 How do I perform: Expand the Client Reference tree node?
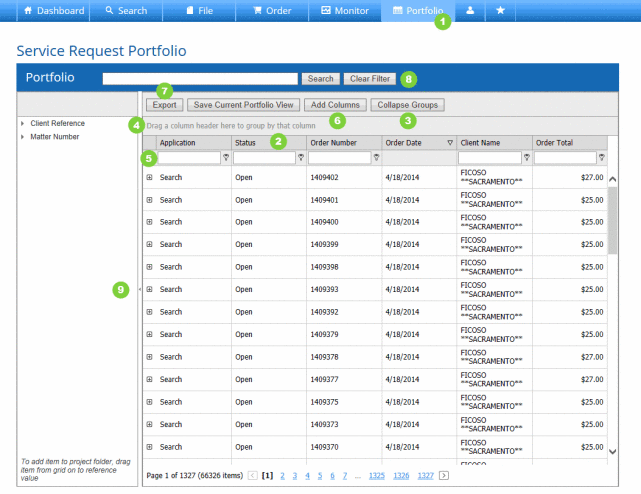[22, 123]
